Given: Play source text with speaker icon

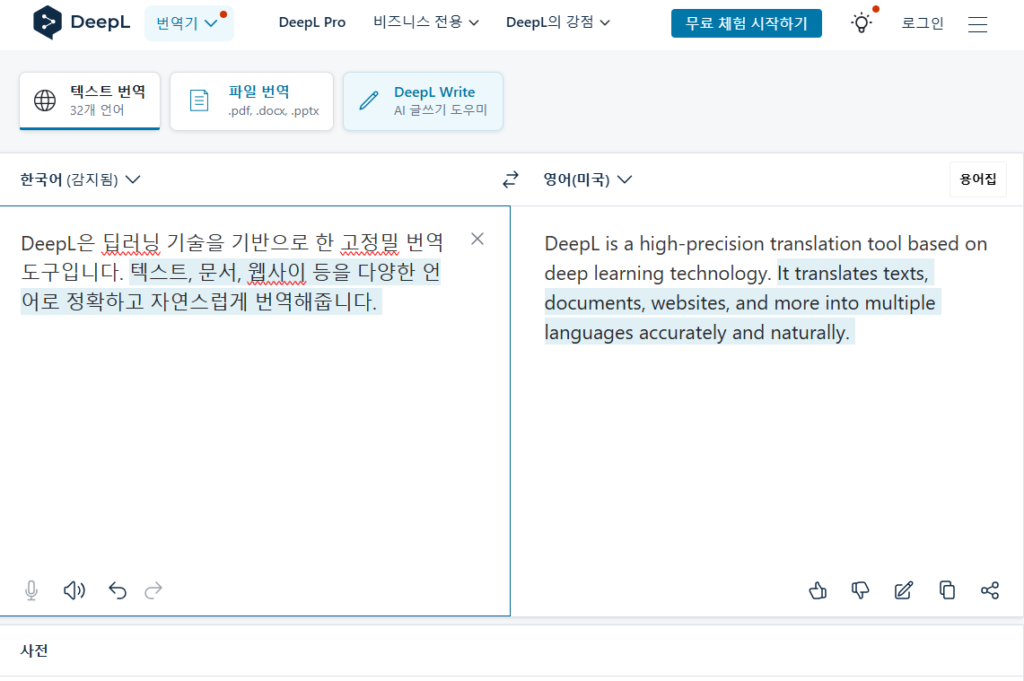Looking at the screenshot, I should tap(74, 590).
